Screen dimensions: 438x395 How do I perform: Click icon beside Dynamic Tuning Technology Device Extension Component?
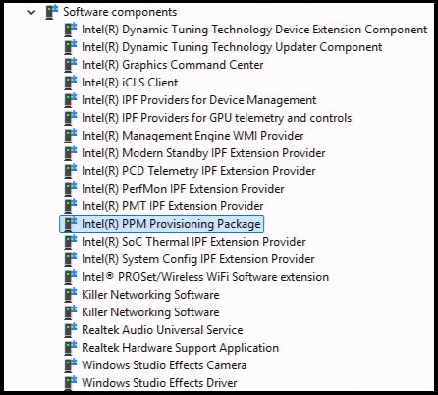(71, 30)
